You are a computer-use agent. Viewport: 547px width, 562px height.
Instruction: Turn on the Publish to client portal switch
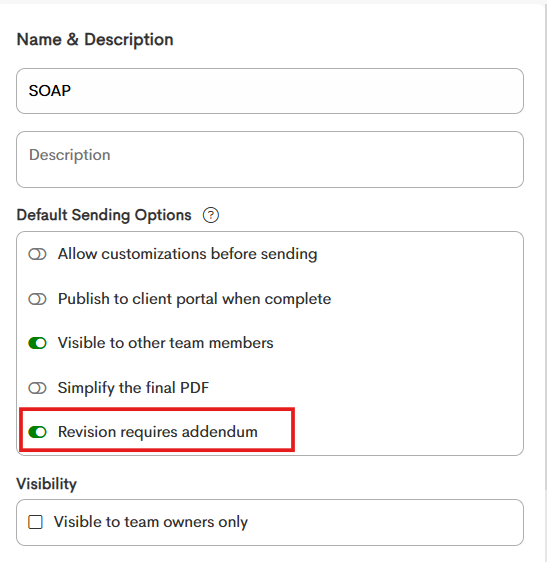pos(37,299)
